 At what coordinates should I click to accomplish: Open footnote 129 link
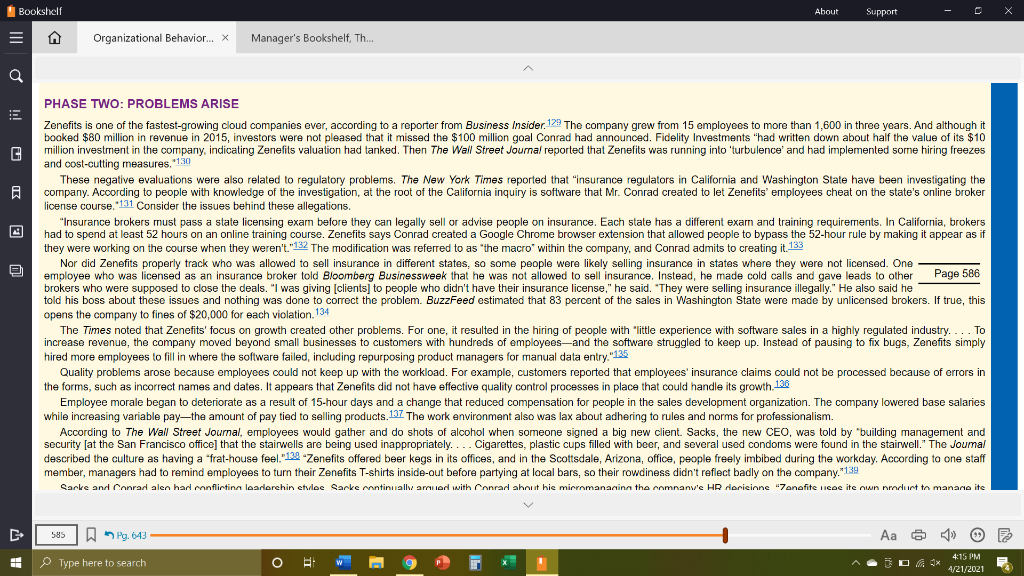[554, 123]
